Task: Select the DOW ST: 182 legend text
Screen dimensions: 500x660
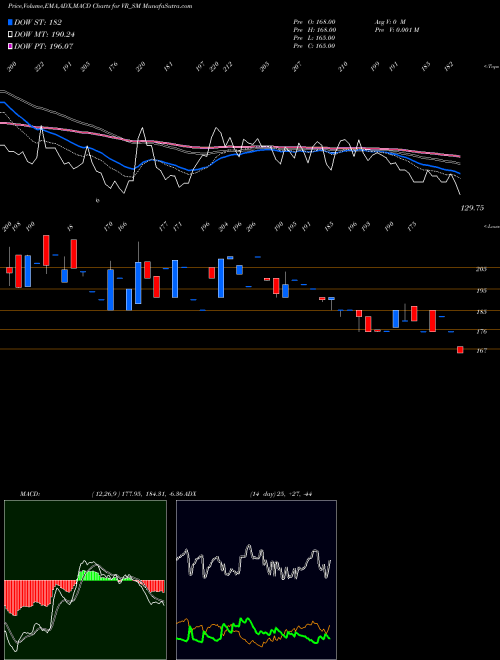Action: (x=38, y=22)
